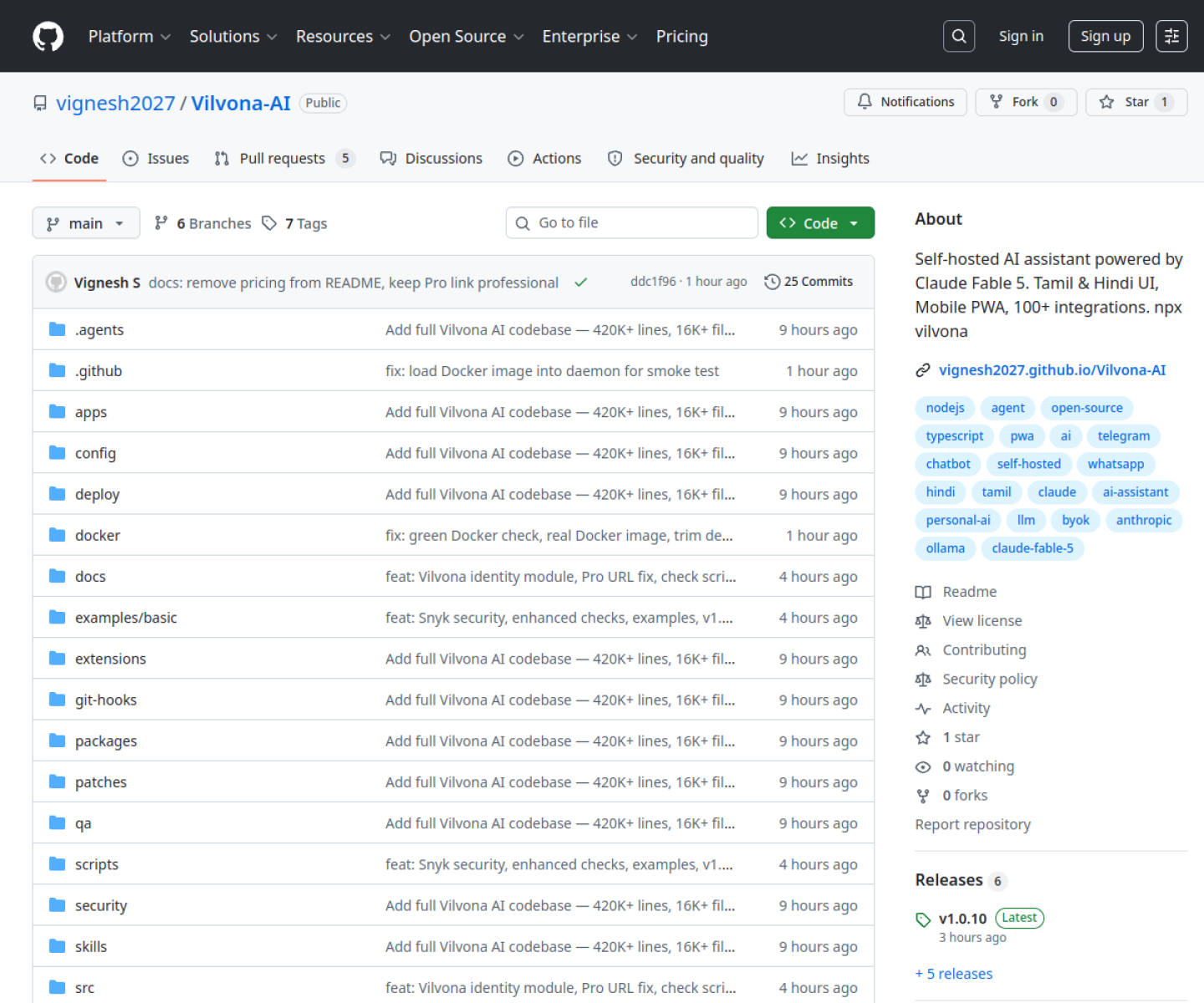Switch to the Pull requests tab
The width and height of the screenshot is (1204, 1003).
(x=284, y=158)
